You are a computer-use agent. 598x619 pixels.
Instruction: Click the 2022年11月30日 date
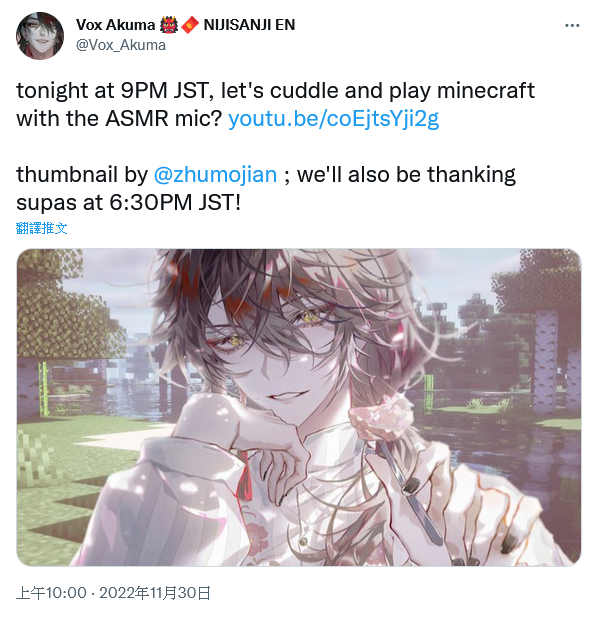click(155, 593)
